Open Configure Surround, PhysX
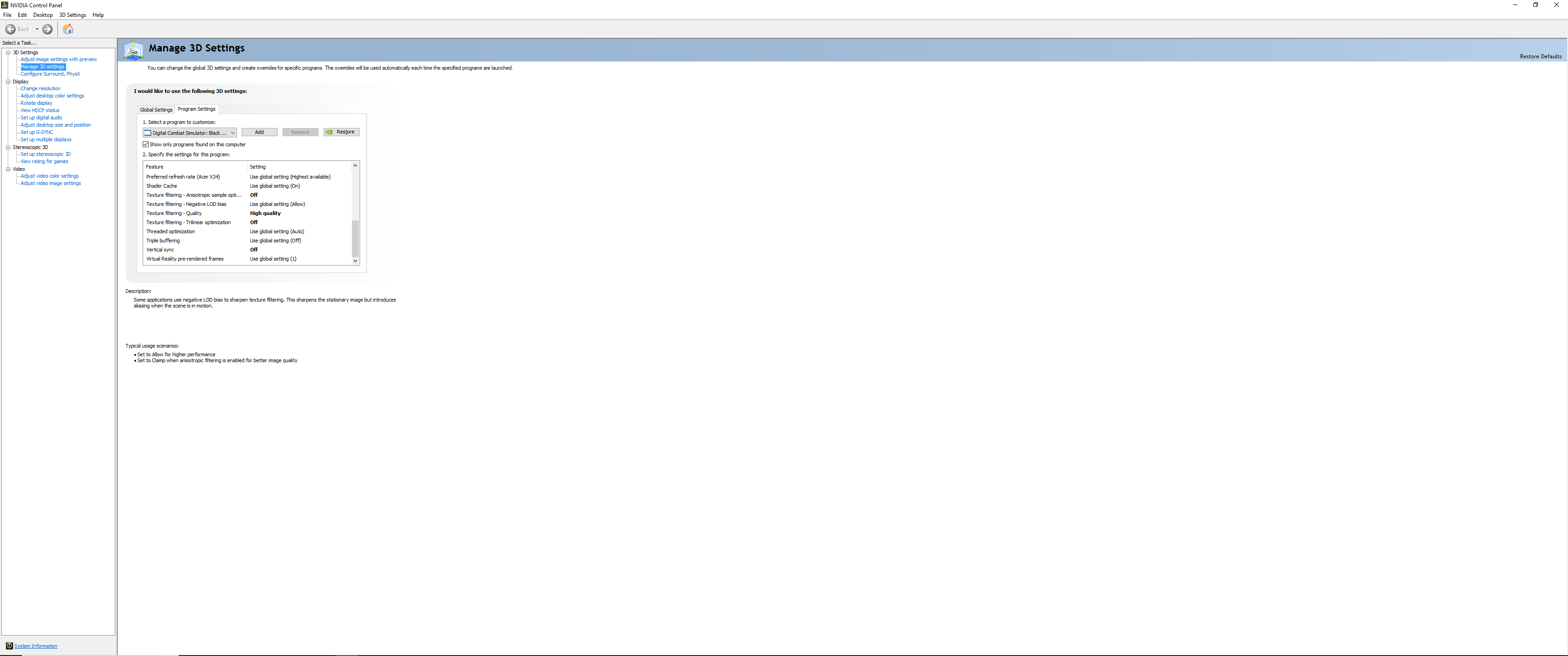 (50, 74)
